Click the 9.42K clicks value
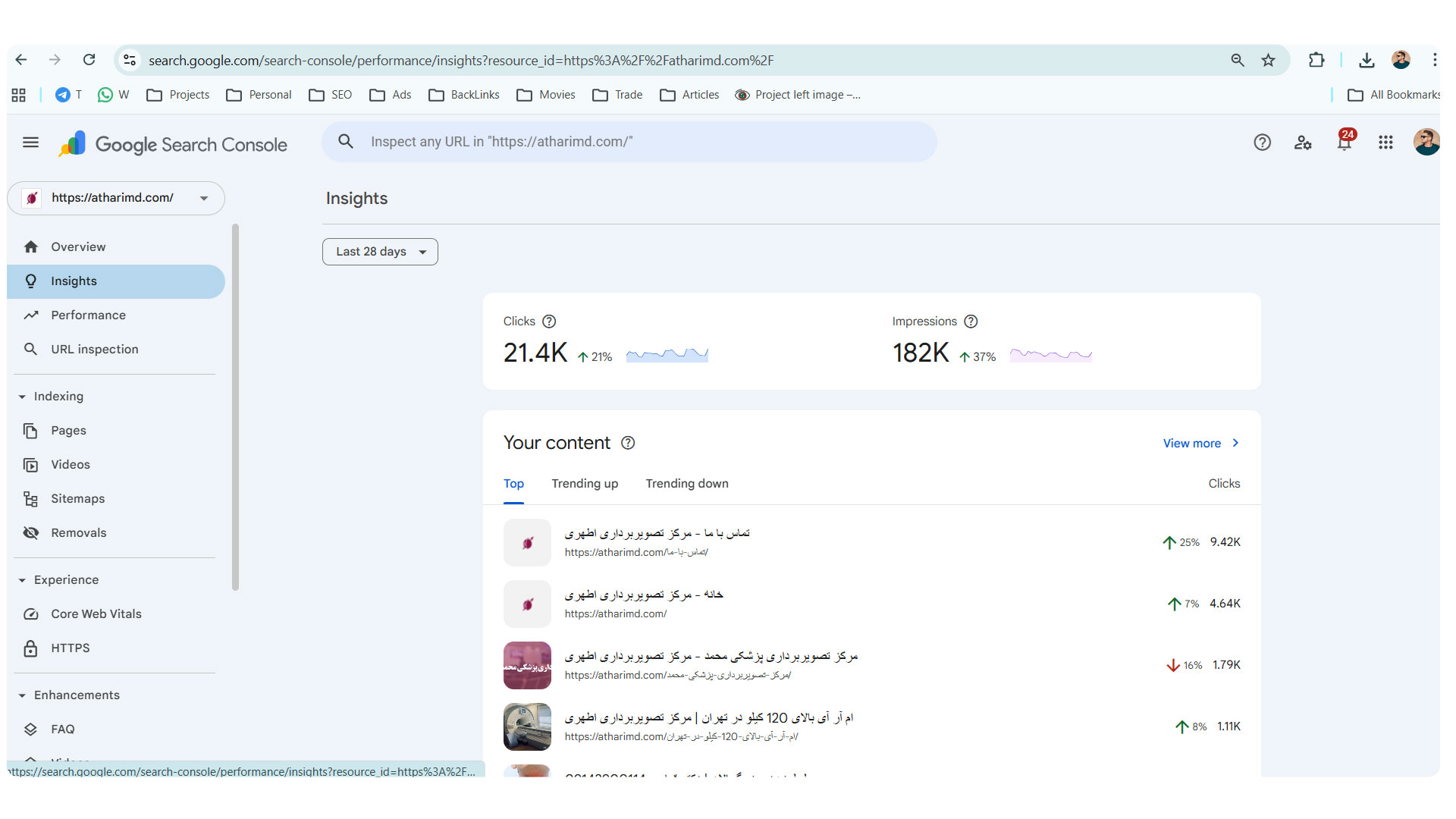The width and height of the screenshot is (1456, 819). tap(1225, 542)
